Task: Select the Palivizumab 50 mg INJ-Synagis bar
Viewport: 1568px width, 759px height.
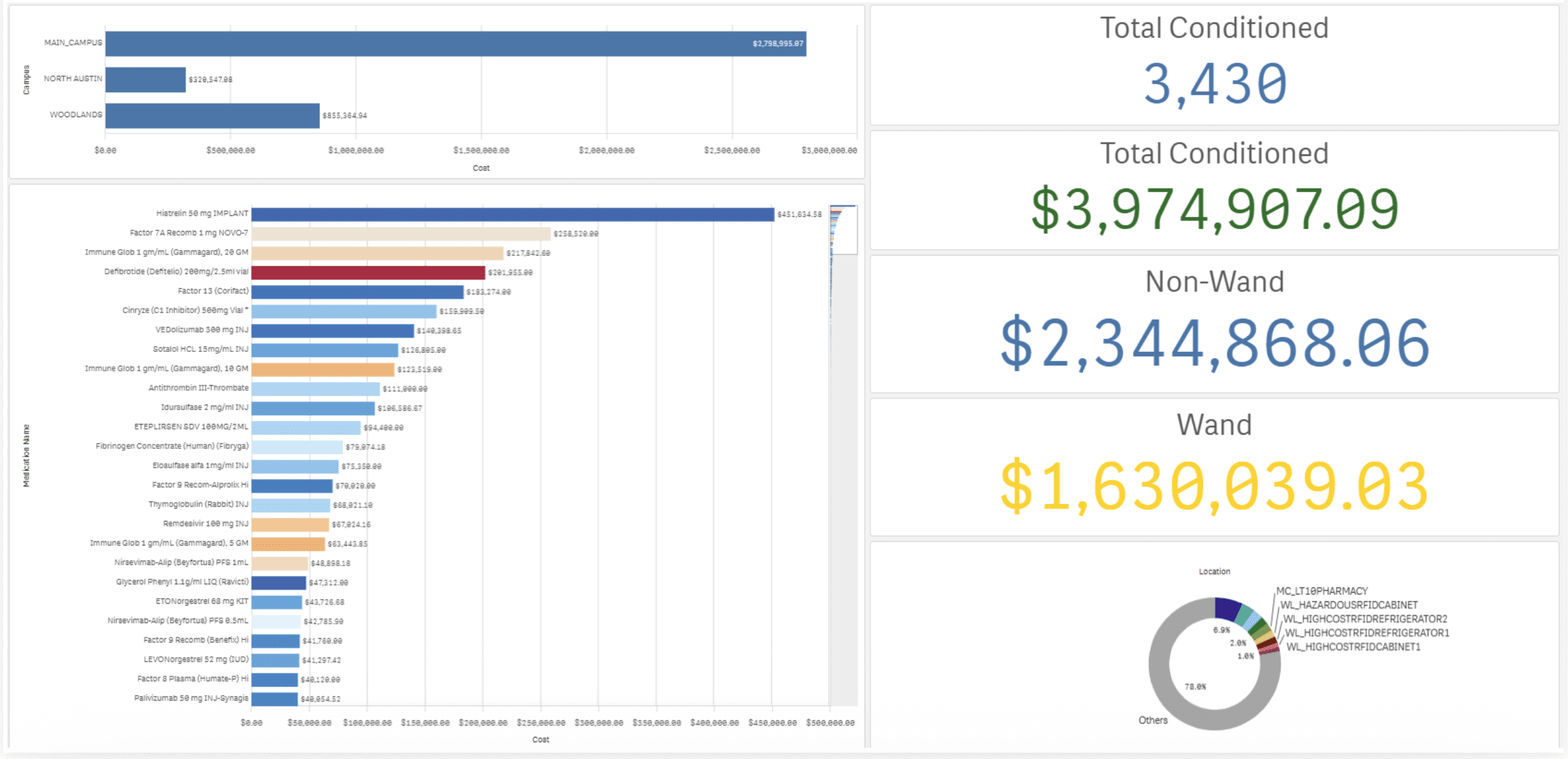Action: tap(274, 699)
